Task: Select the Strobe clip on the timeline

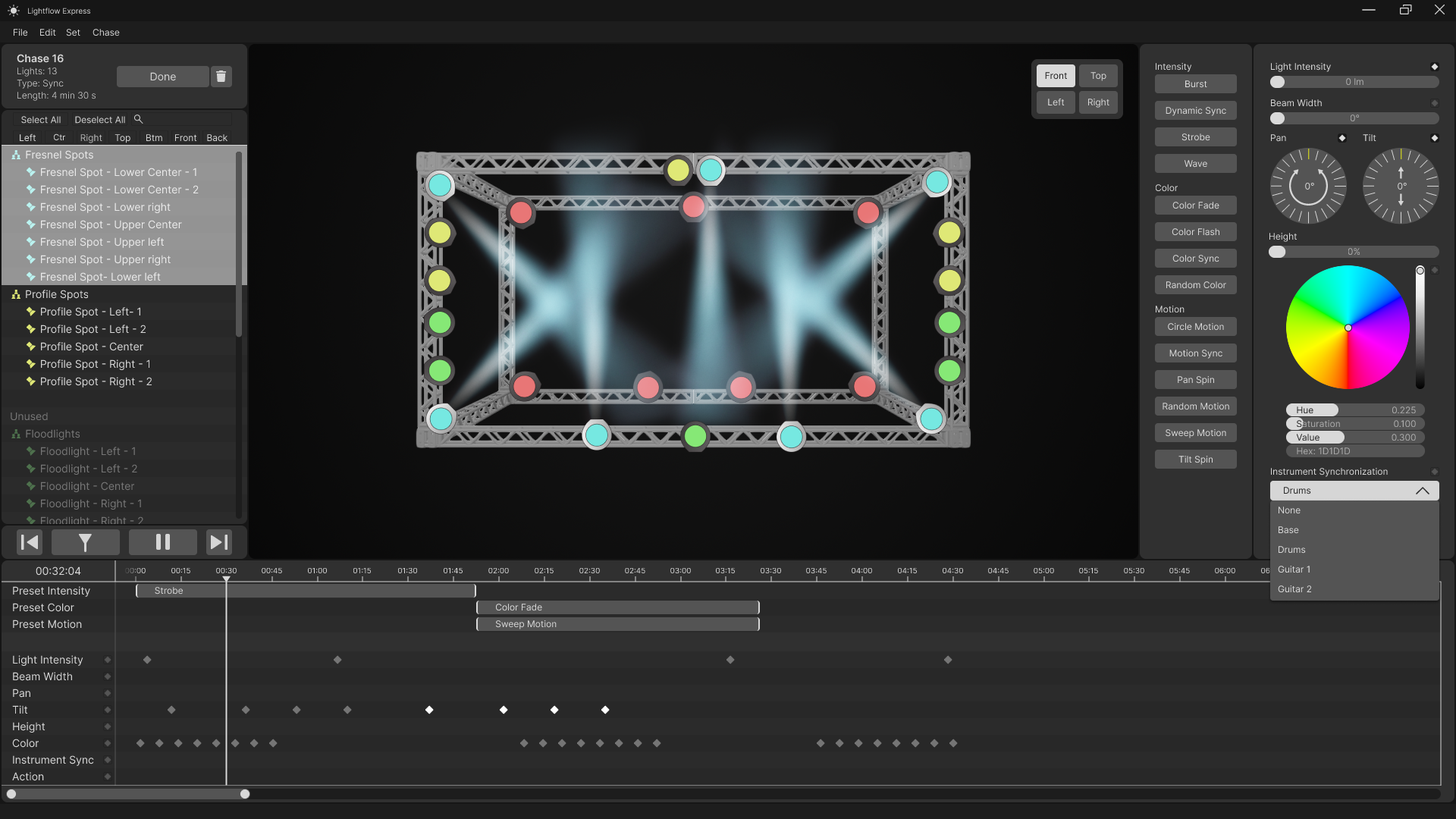Action: click(x=306, y=591)
